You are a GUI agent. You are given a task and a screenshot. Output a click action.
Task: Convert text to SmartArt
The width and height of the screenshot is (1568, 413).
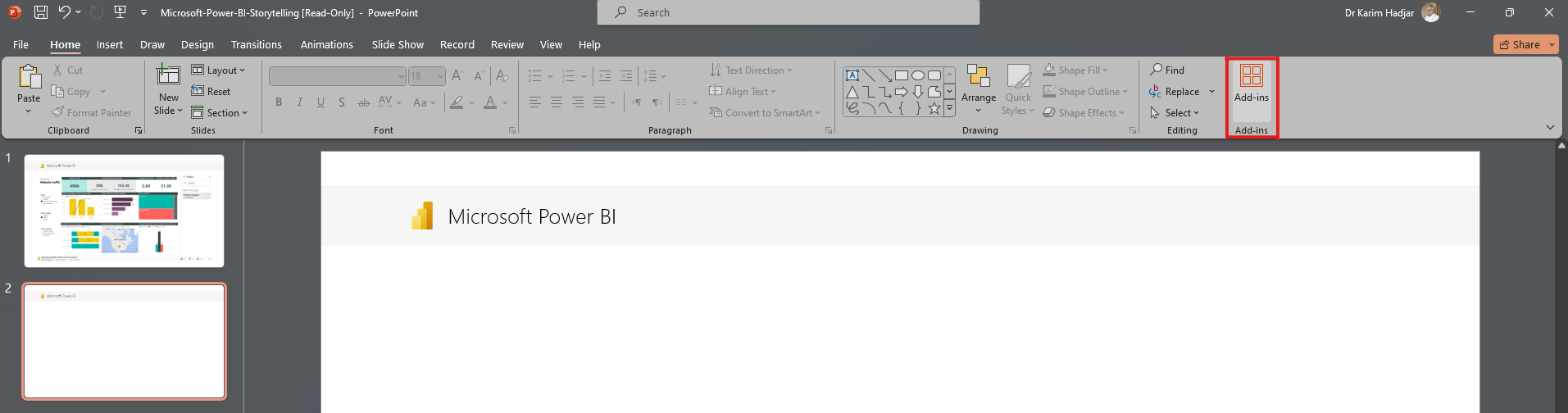[765, 113]
